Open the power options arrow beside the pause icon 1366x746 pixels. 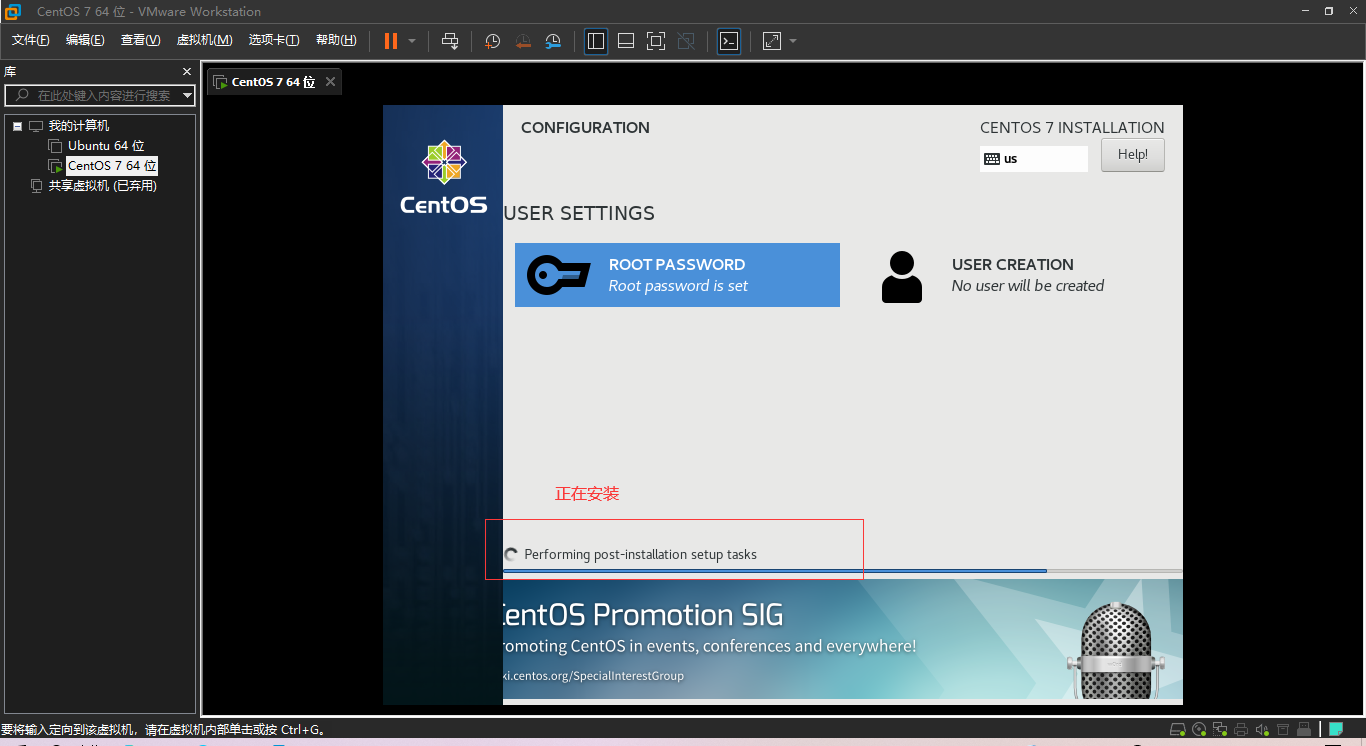tap(412, 41)
